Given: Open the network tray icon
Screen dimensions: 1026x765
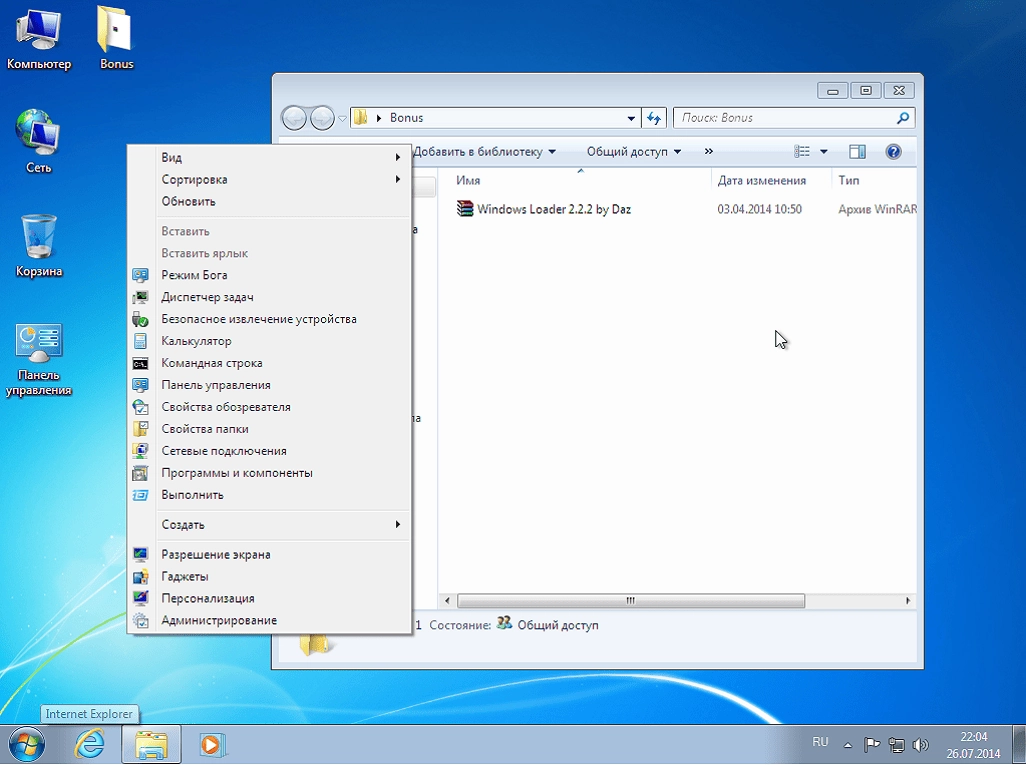Looking at the screenshot, I should point(896,745).
